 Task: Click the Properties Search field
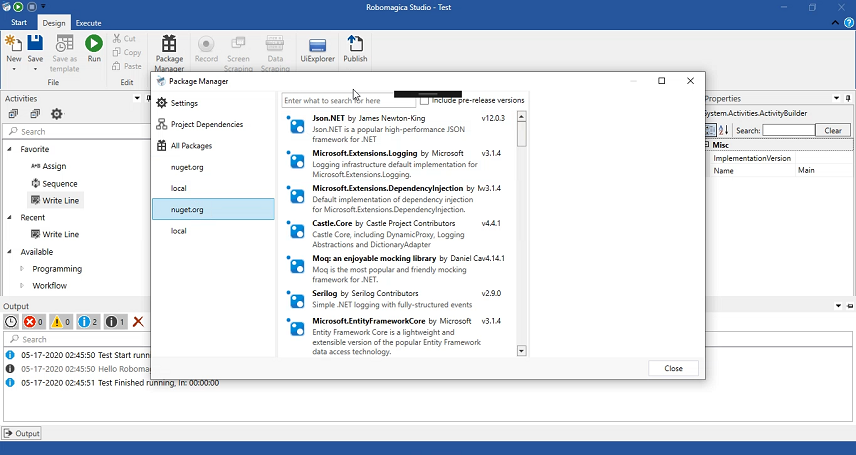[x=788, y=130]
